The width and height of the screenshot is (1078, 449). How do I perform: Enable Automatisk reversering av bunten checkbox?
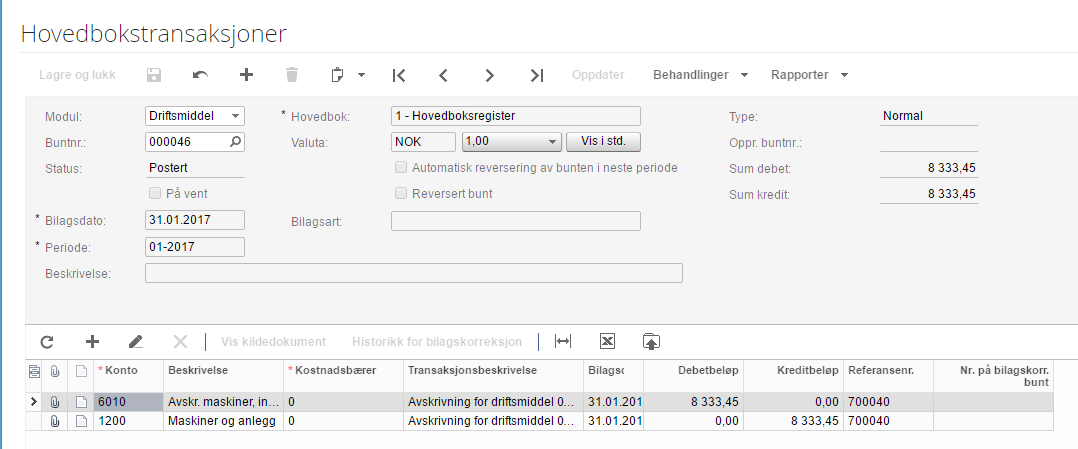(401, 168)
